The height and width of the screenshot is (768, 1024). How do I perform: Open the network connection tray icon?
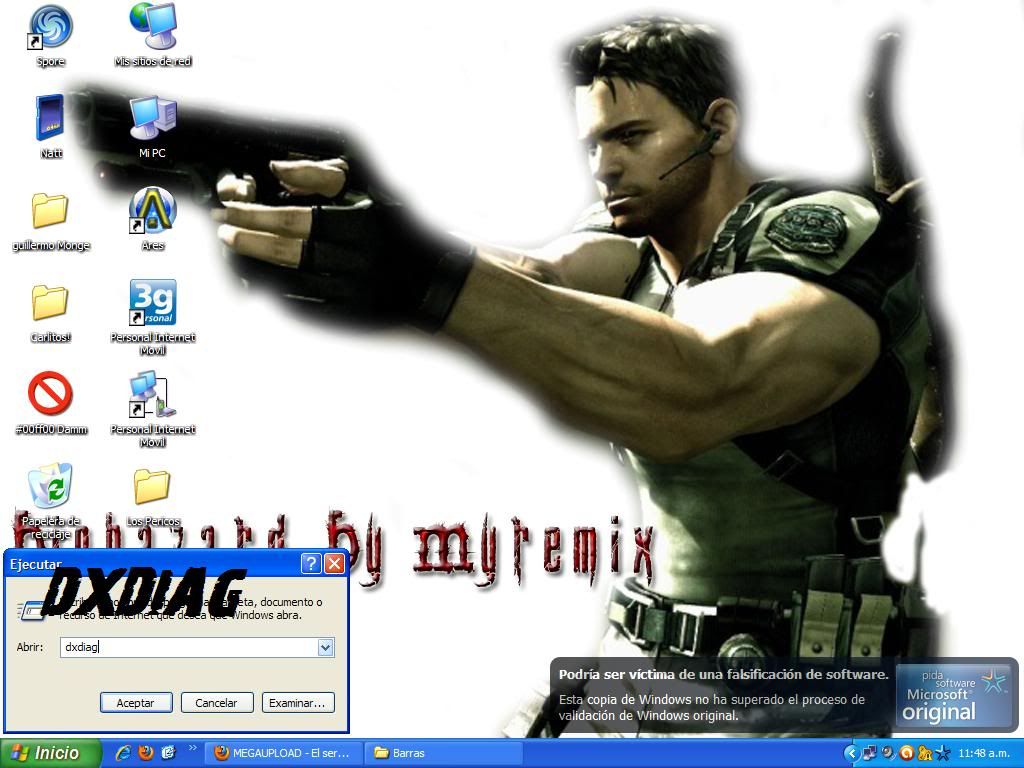[869, 753]
